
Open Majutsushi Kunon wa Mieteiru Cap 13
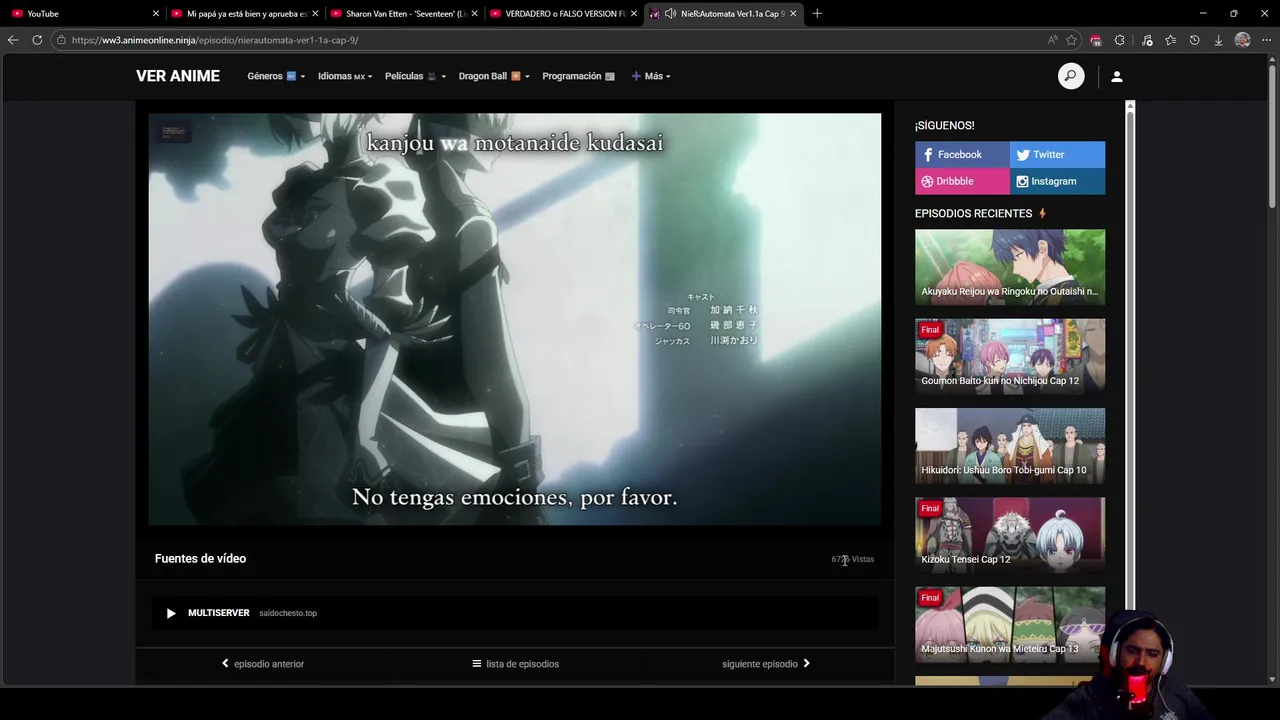click(x=1010, y=624)
